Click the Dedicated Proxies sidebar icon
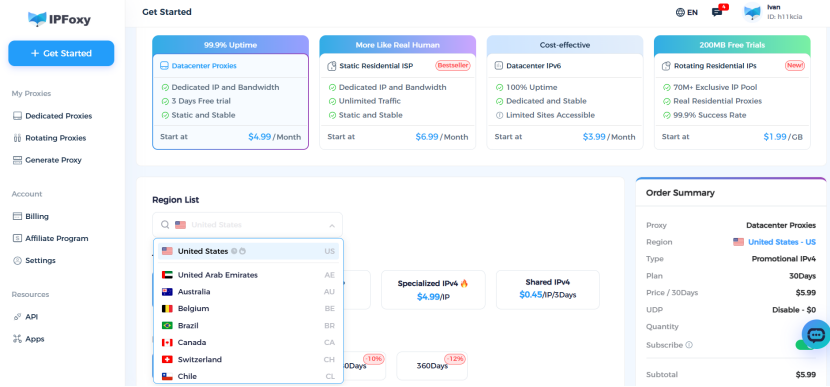 click(x=17, y=116)
